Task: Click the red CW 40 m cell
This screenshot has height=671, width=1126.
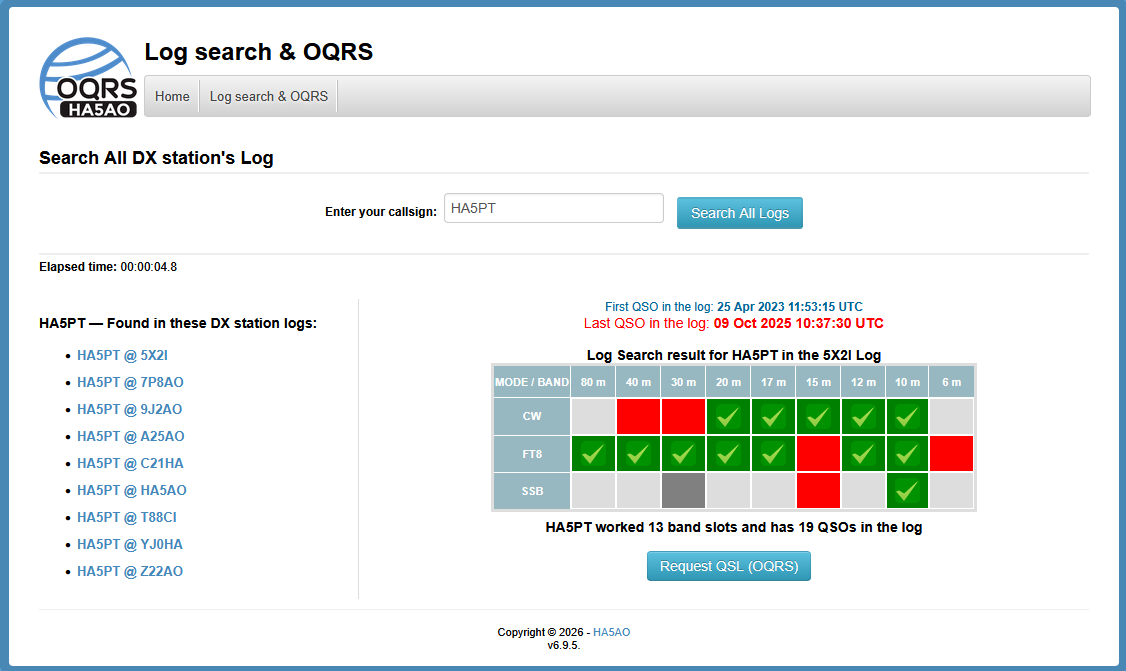Action: click(x=637, y=416)
